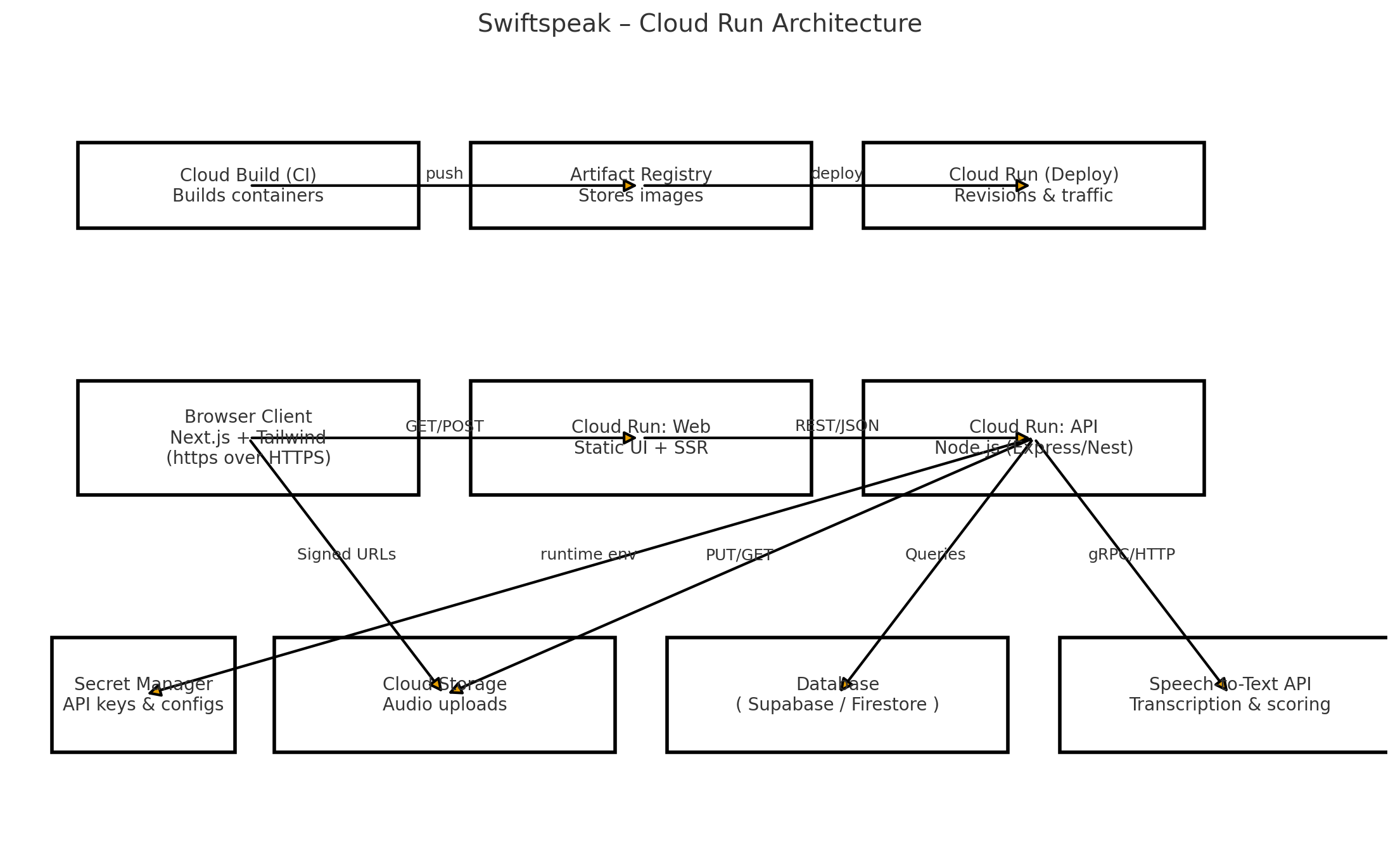Viewport: 1400px width, 860px height.
Task: Click the 'GET/POST' connection label
Action: coord(444,427)
